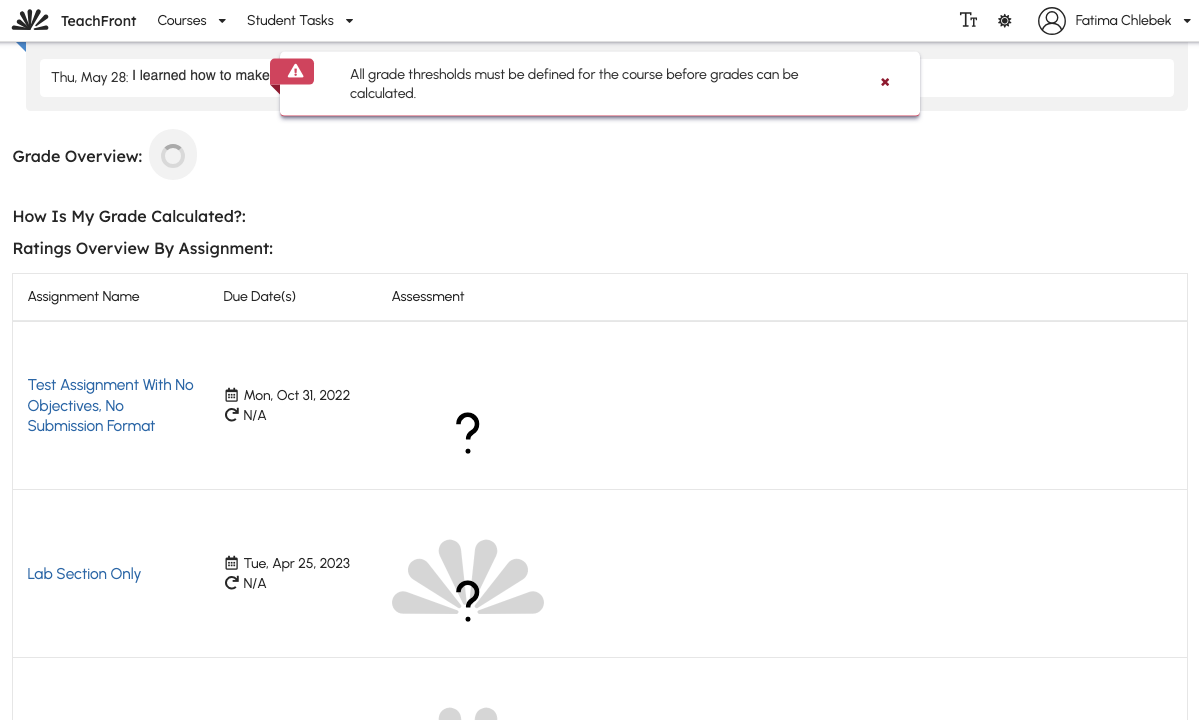Open the Lab Section Only assignment

84,574
